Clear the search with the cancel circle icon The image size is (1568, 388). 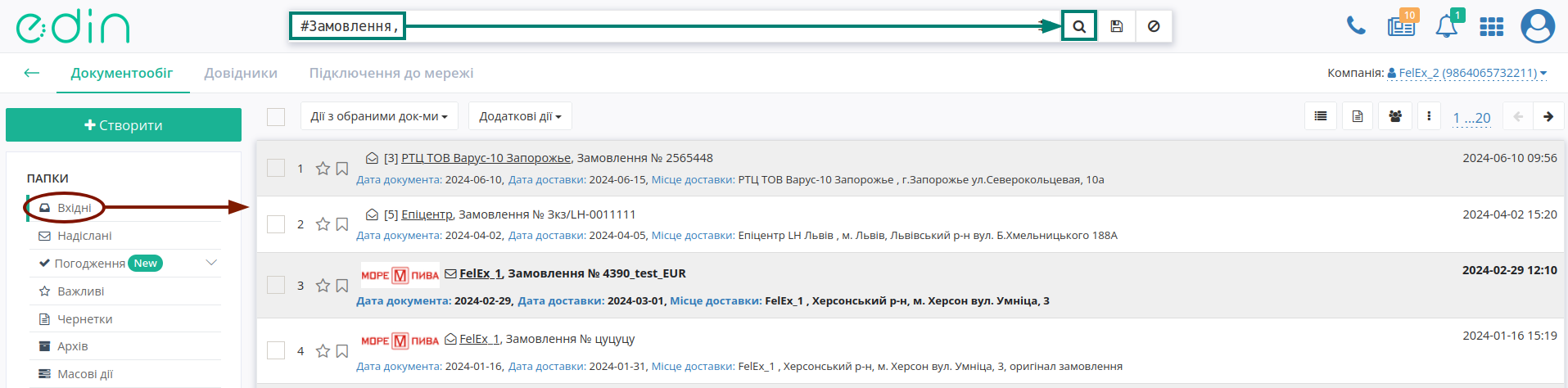click(1154, 26)
